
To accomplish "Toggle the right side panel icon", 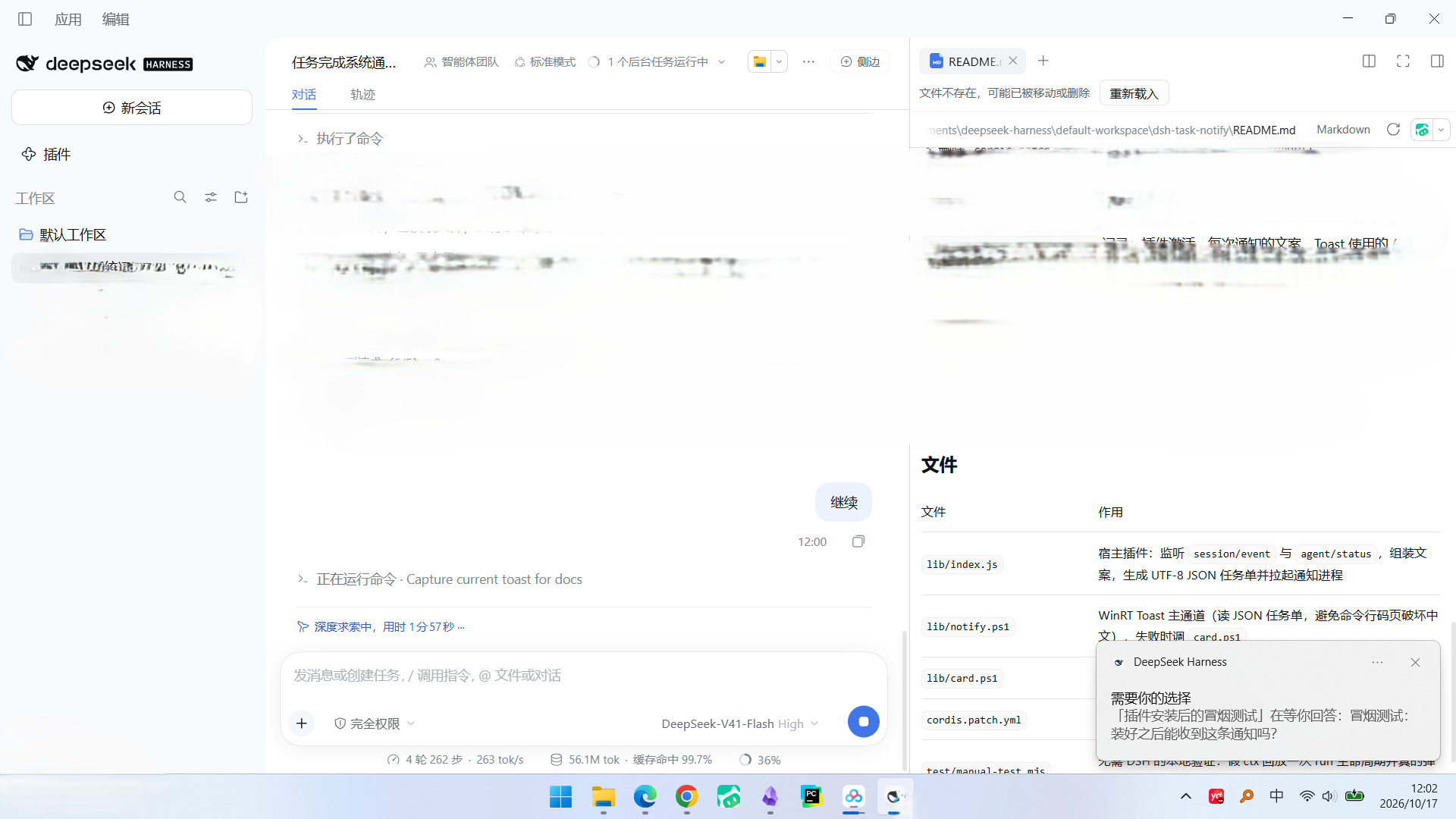I will (x=1437, y=61).
